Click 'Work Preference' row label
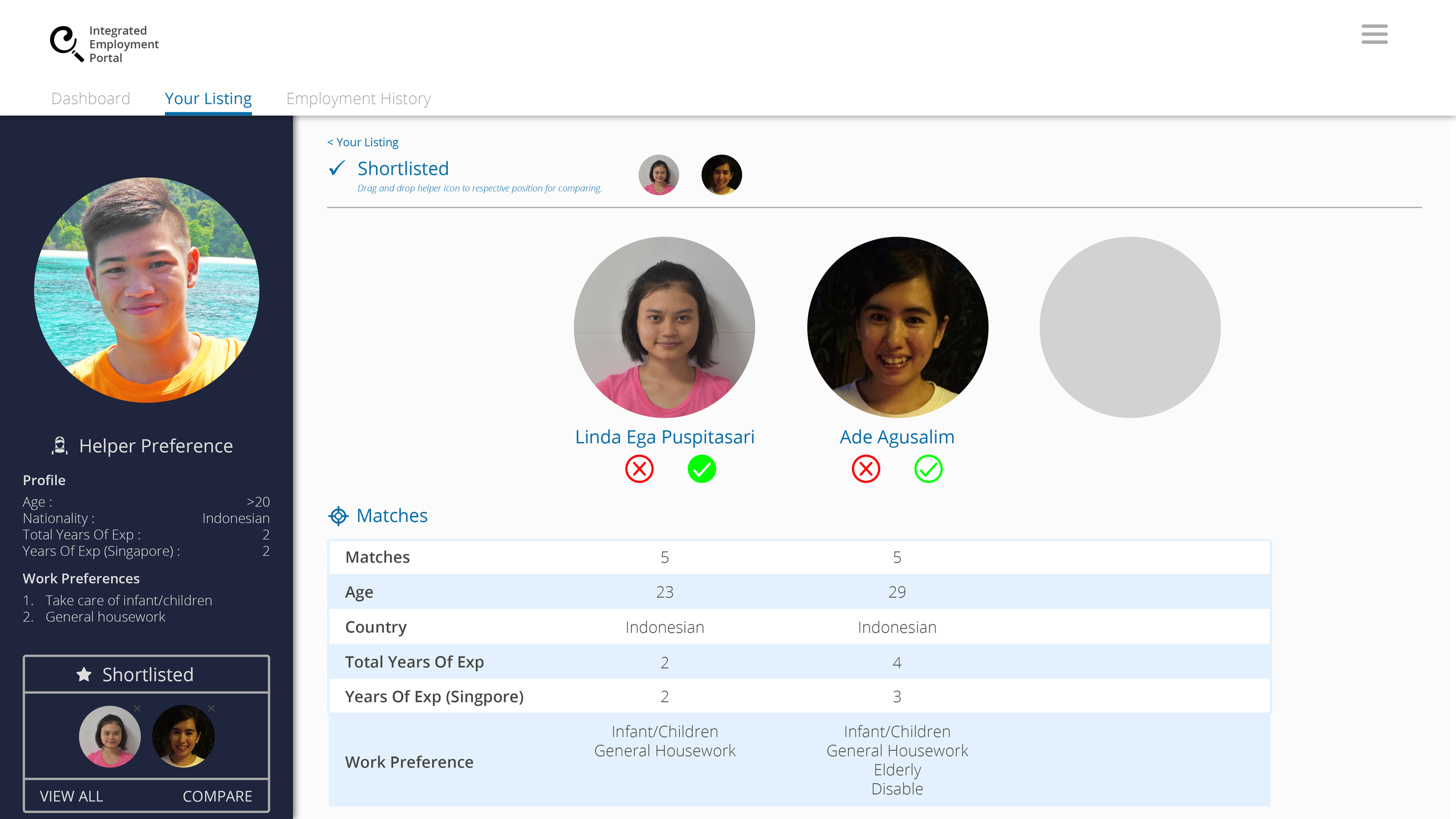Screen dimensions: 1456x819 tap(409, 762)
